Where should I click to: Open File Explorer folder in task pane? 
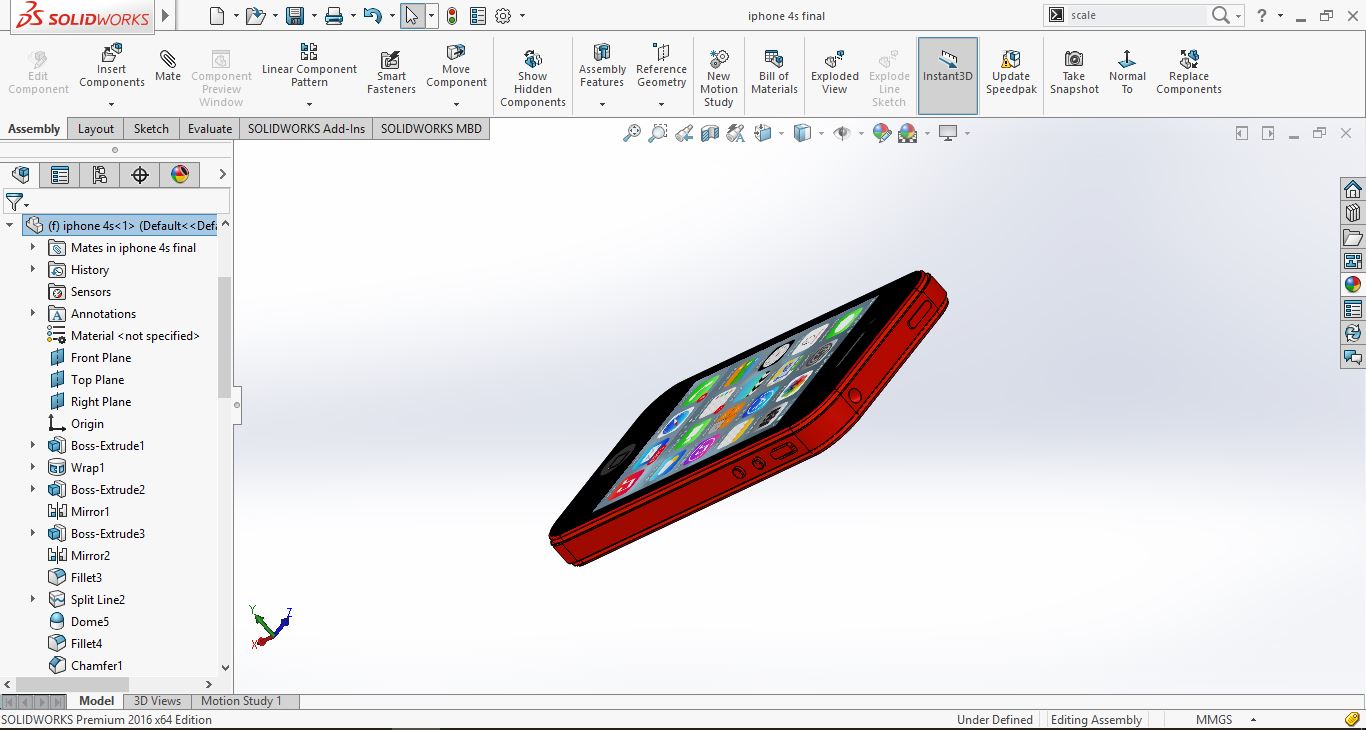point(1353,238)
